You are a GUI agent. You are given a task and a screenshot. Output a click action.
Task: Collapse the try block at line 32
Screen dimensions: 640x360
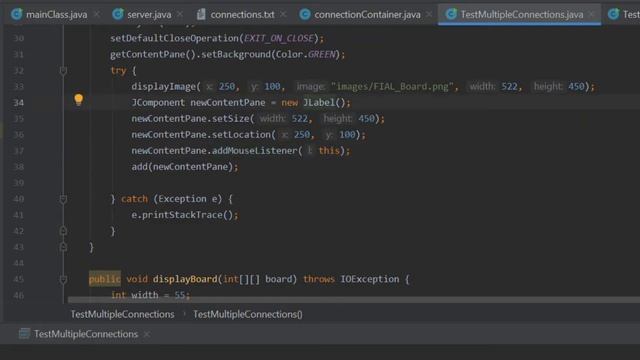pos(63,71)
